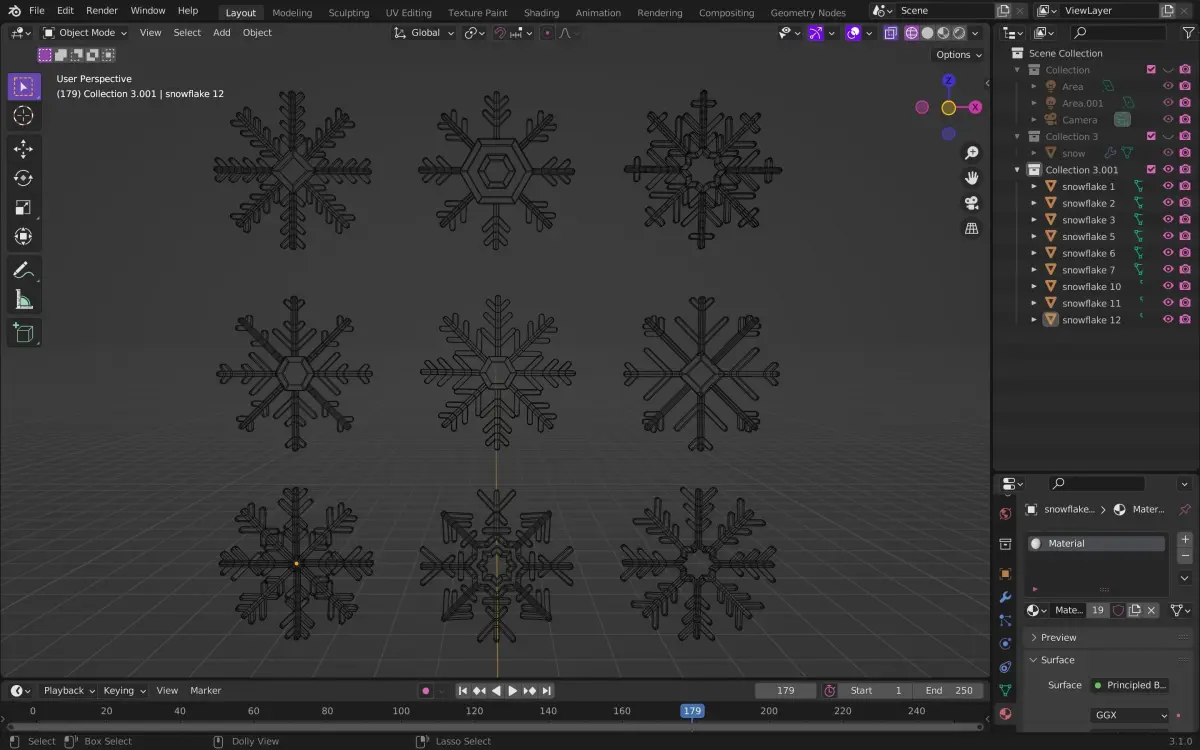1200x750 pixels.
Task: Add a material slot with plus button
Action: tap(1185, 540)
